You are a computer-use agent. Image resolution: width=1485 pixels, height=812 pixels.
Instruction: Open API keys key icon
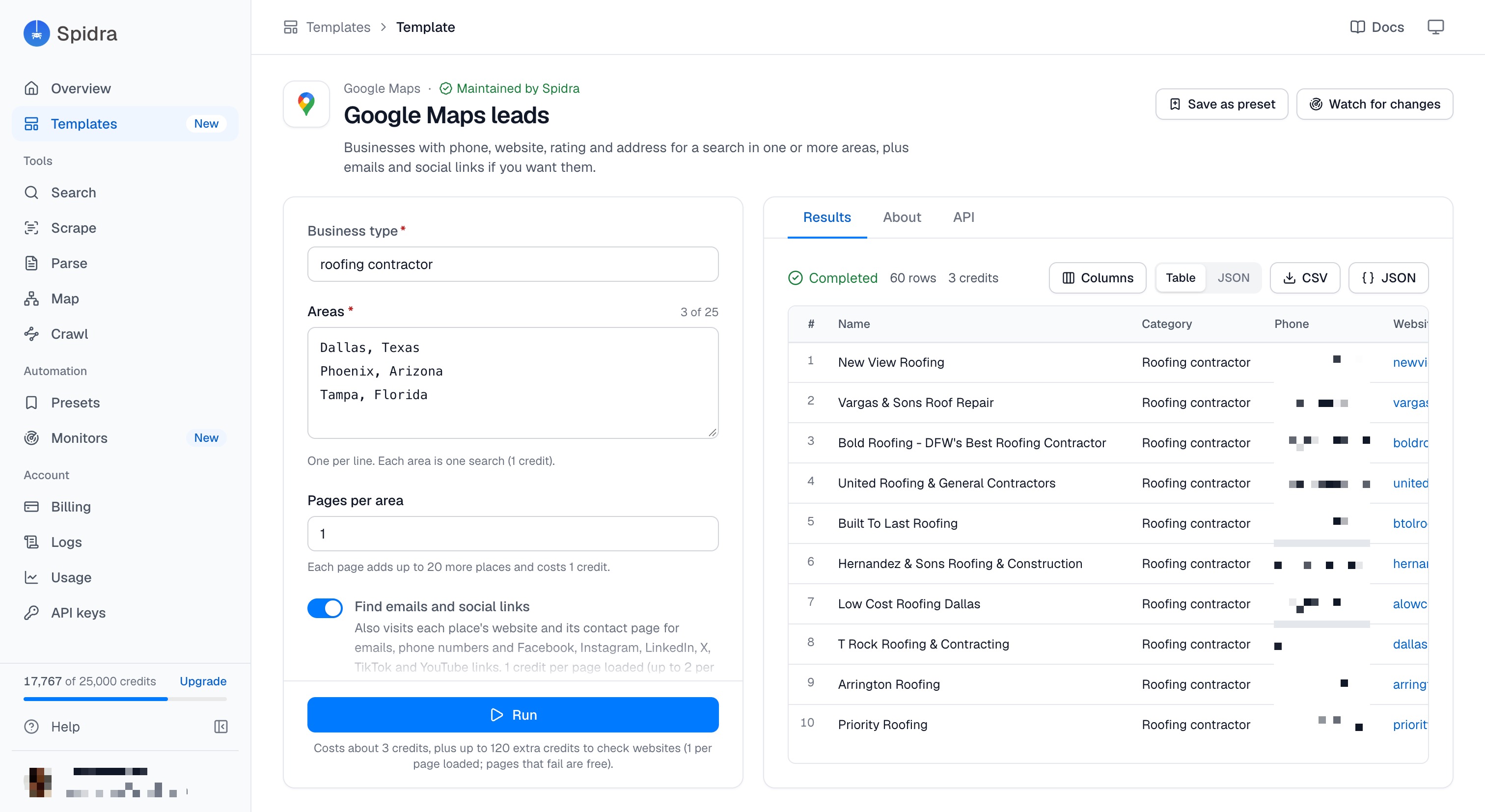coord(32,613)
